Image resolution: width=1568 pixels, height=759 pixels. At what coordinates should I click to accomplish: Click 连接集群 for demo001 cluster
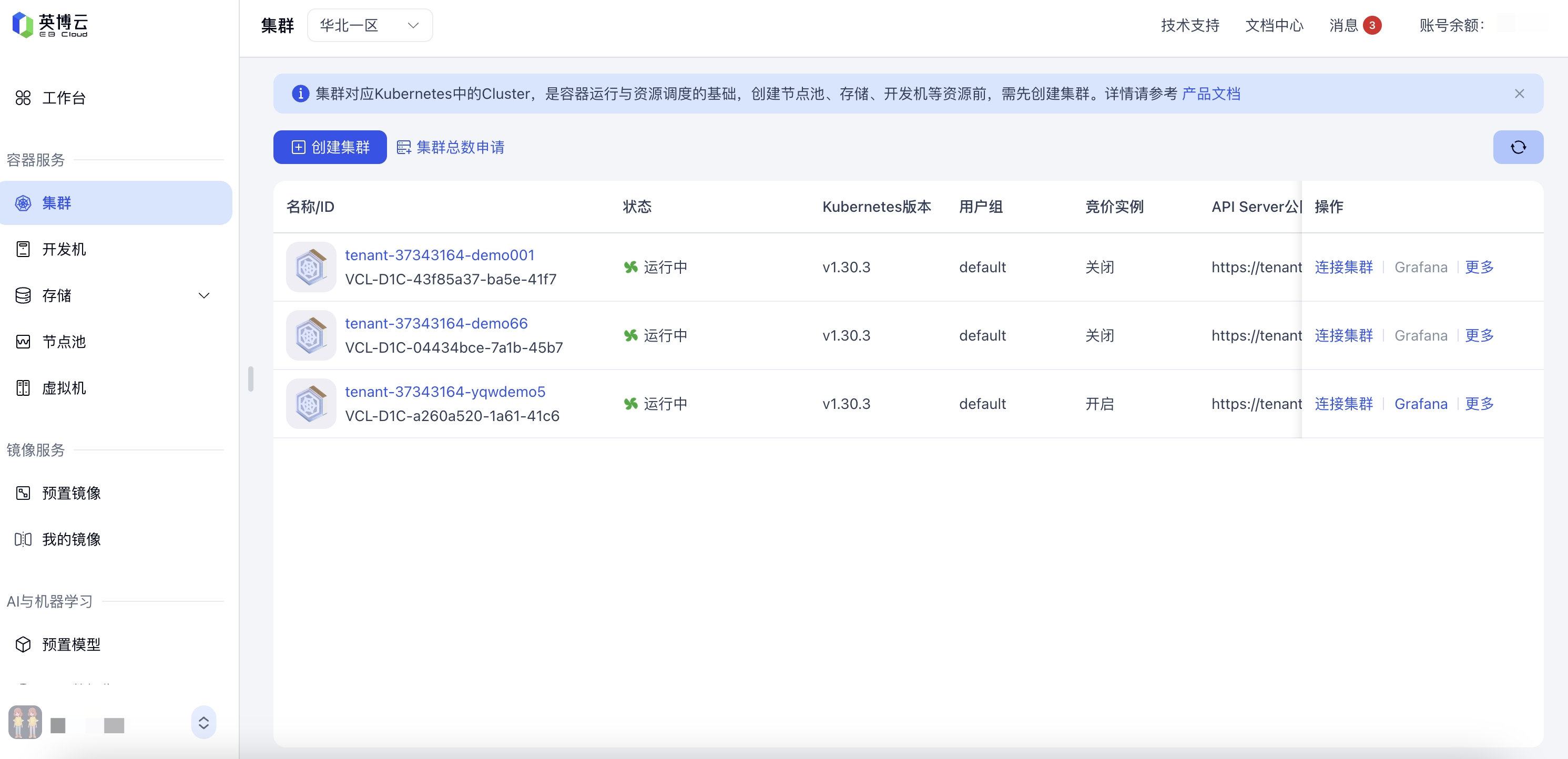click(x=1343, y=267)
